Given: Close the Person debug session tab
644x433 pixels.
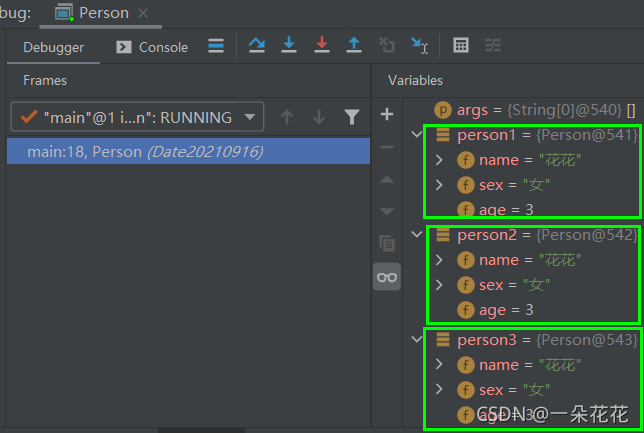Looking at the screenshot, I should click(143, 13).
